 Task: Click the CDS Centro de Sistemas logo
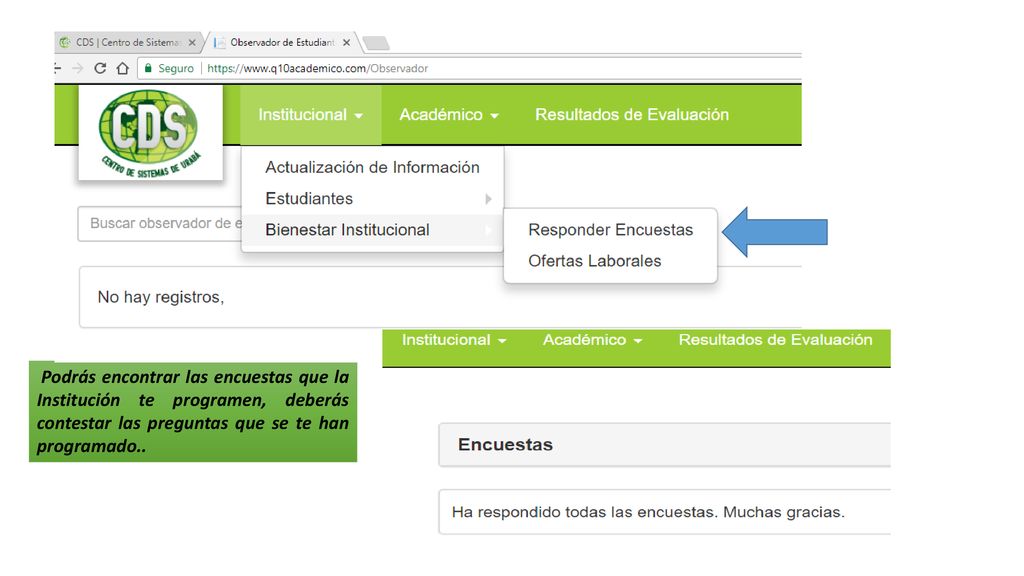click(150, 133)
